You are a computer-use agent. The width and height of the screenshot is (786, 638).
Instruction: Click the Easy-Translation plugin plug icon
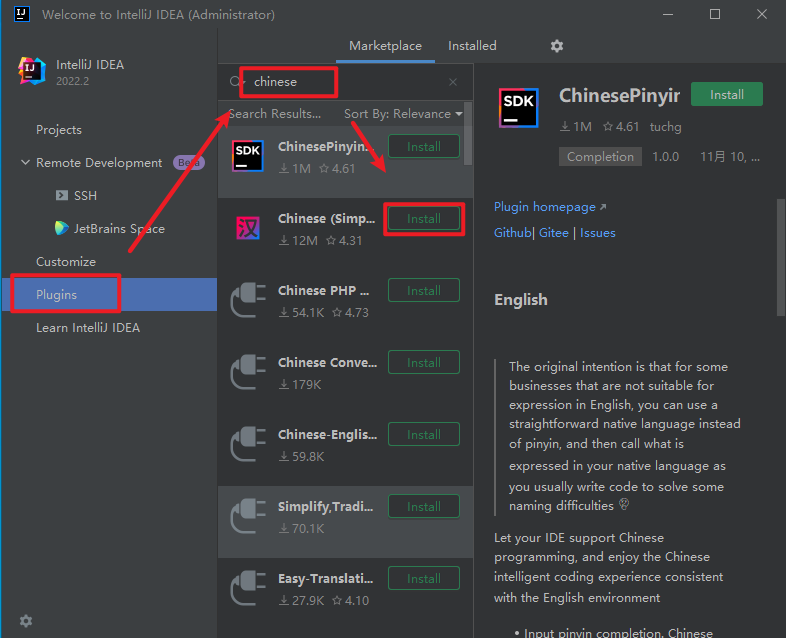(248, 588)
